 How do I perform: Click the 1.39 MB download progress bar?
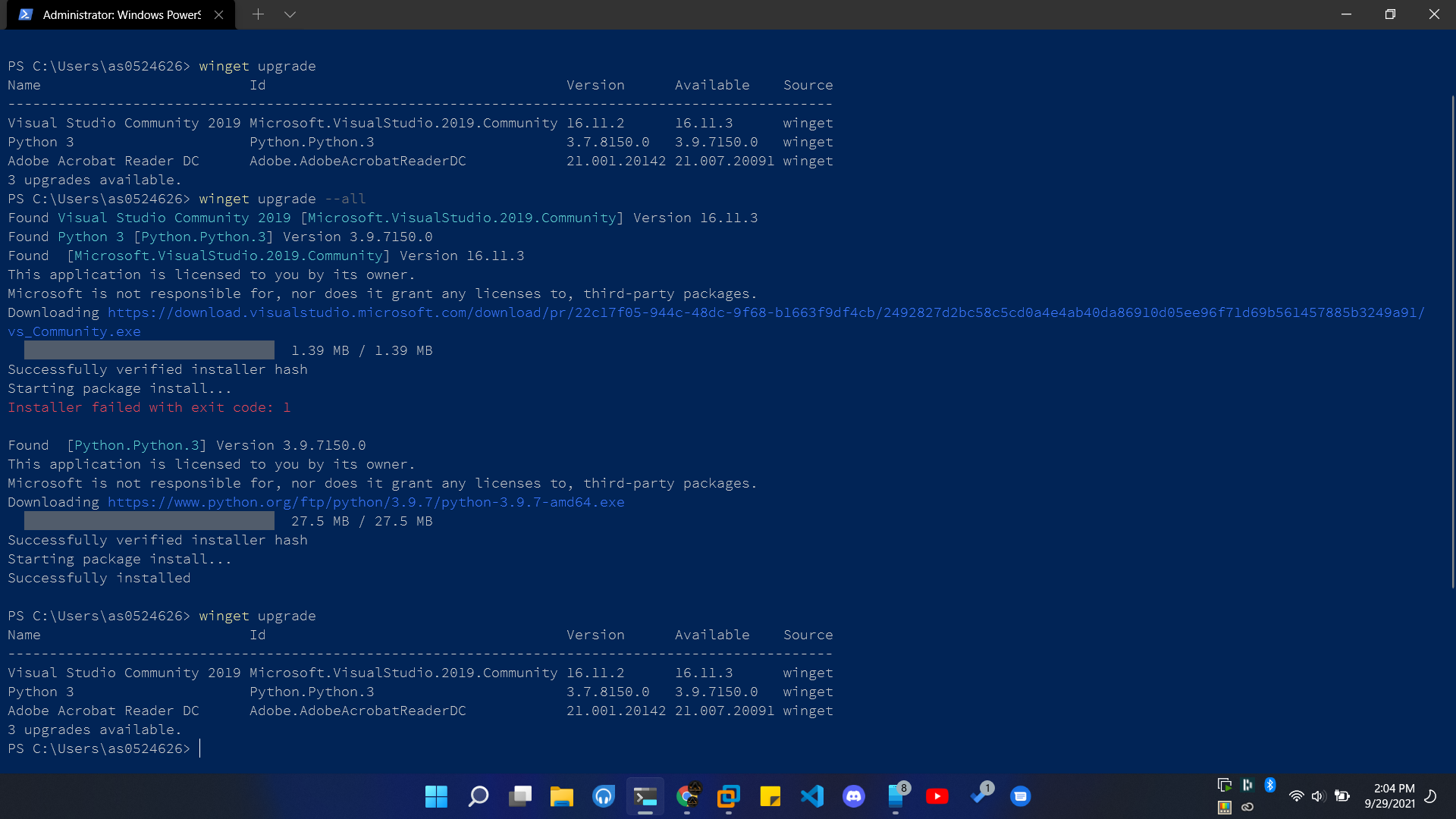pyautogui.click(x=149, y=350)
